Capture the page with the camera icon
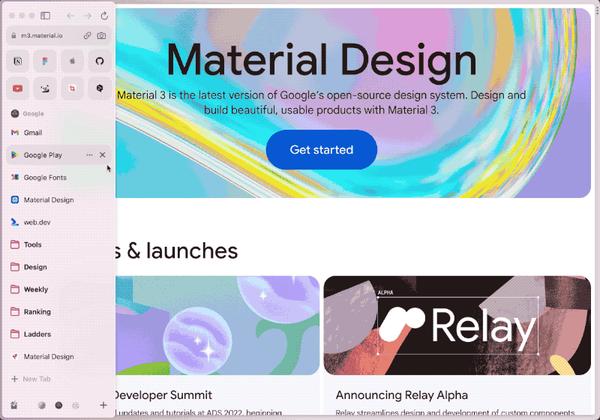 pos(101,36)
